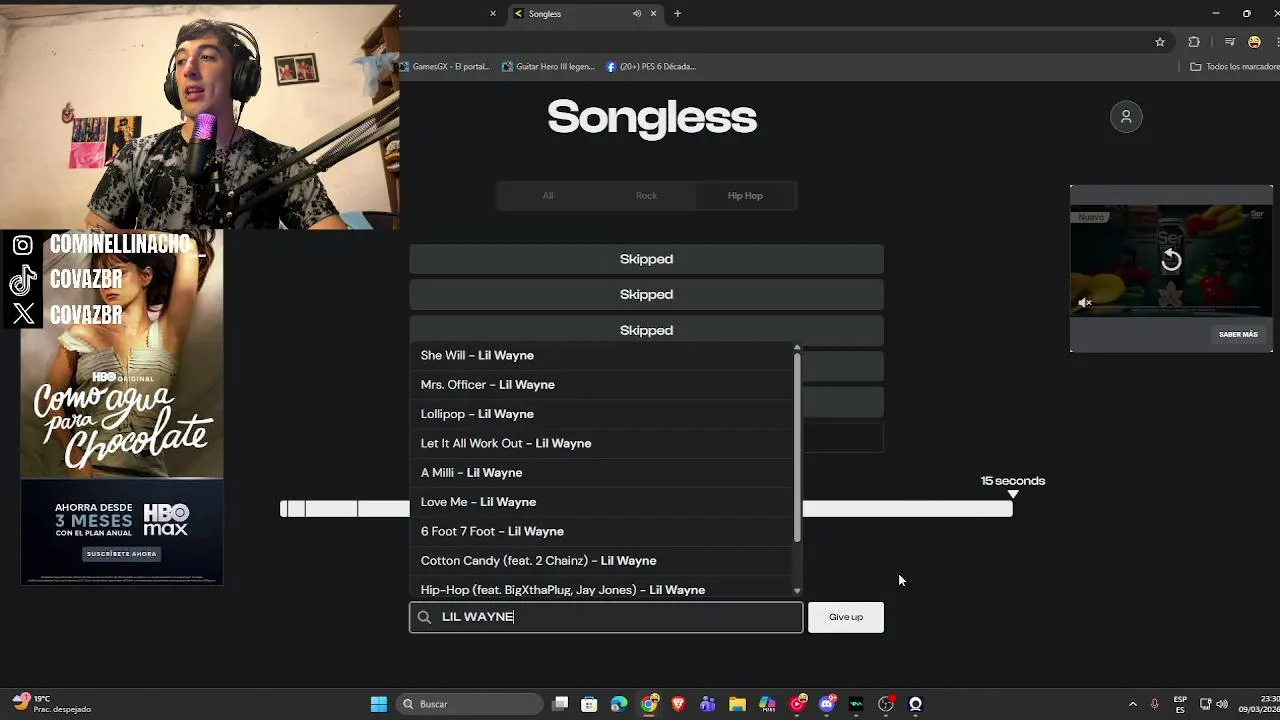Click the second Skipped guess row
The height and width of the screenshot is (720, 1280).
pyautogui.click(x=646, y=295)
